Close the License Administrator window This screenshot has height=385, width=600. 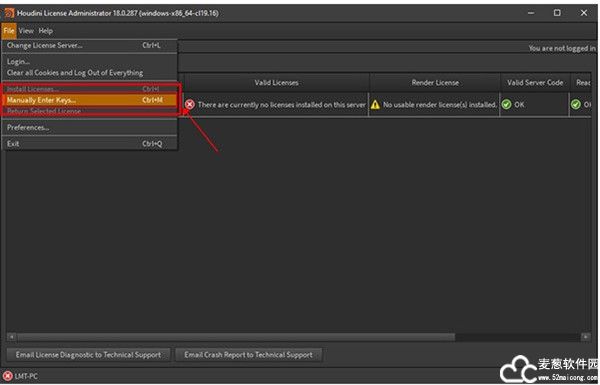(584, 13)
